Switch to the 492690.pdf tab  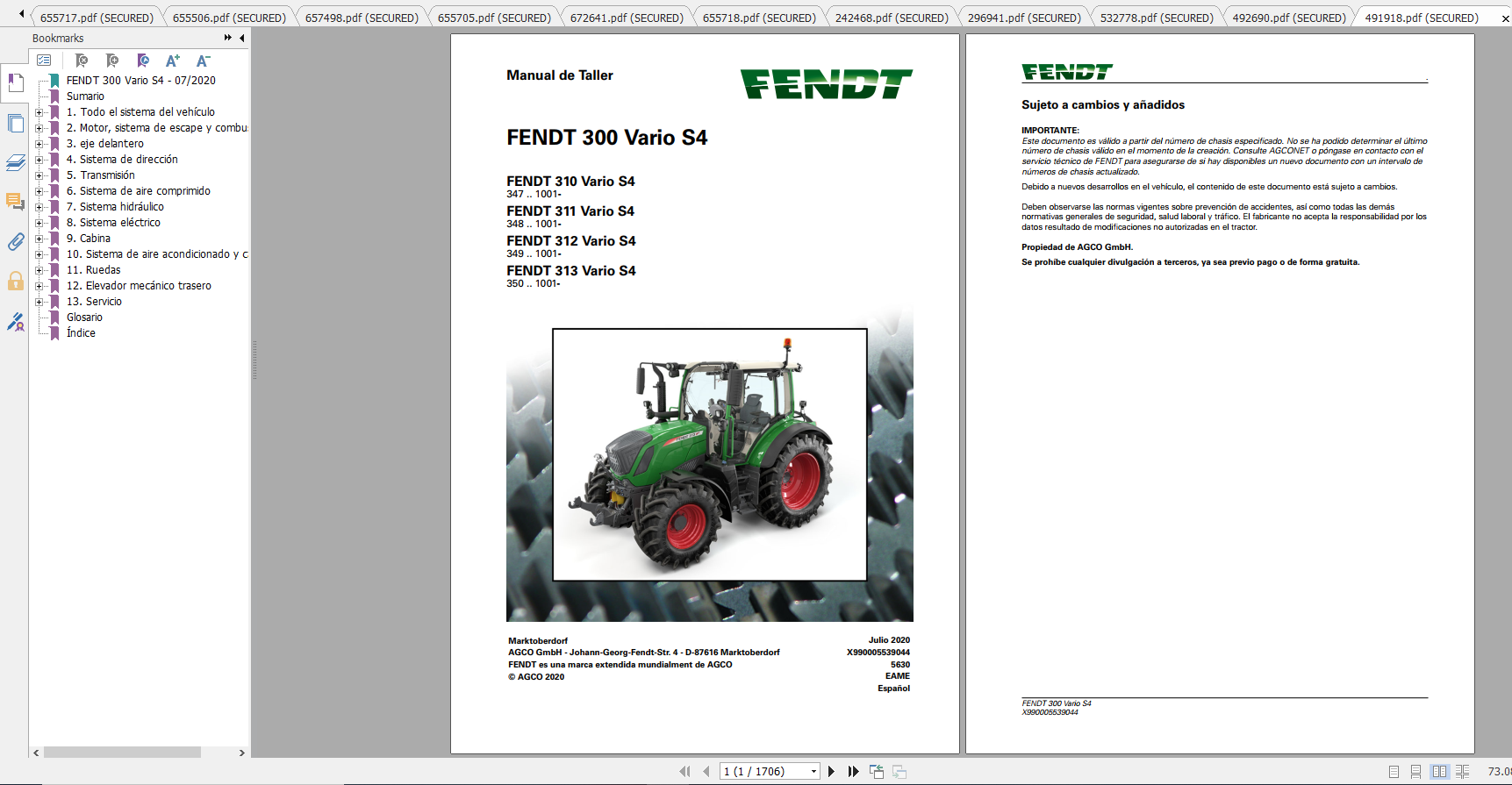pyautogui.click(x=1289, y=18)
